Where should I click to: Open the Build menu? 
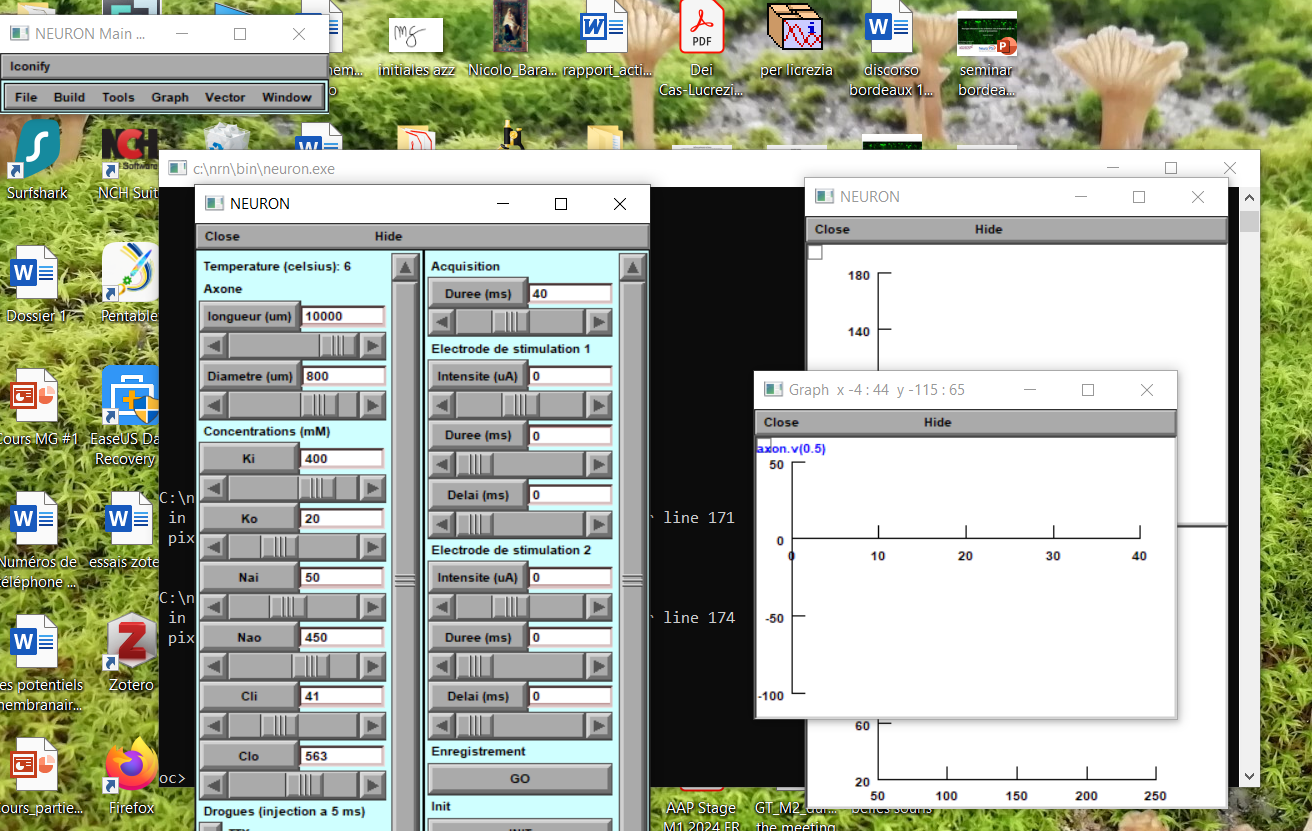point(69,97)
